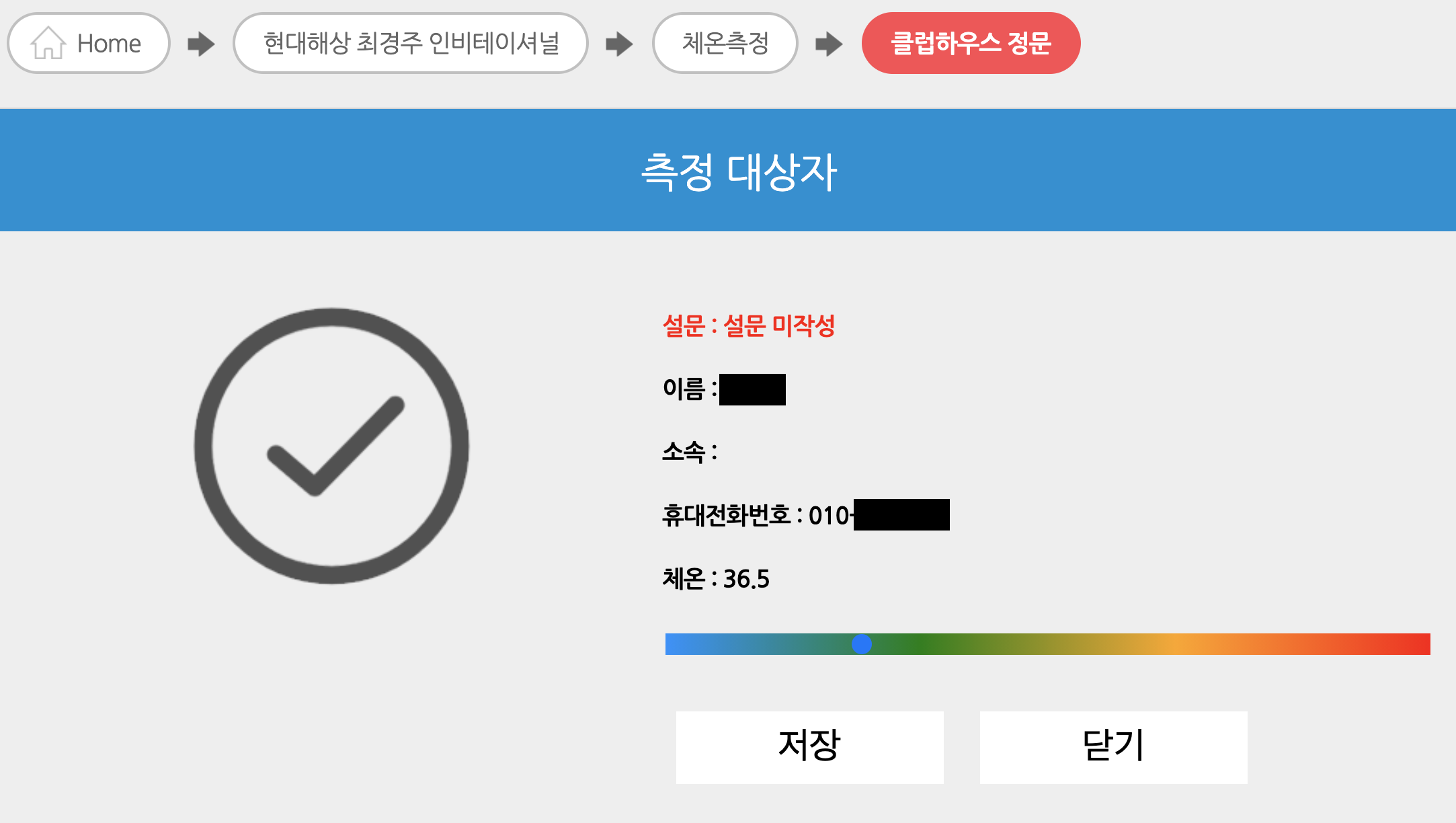Click the 소속 affiliation field
The image size is (1456, 823).
(690, 452)
